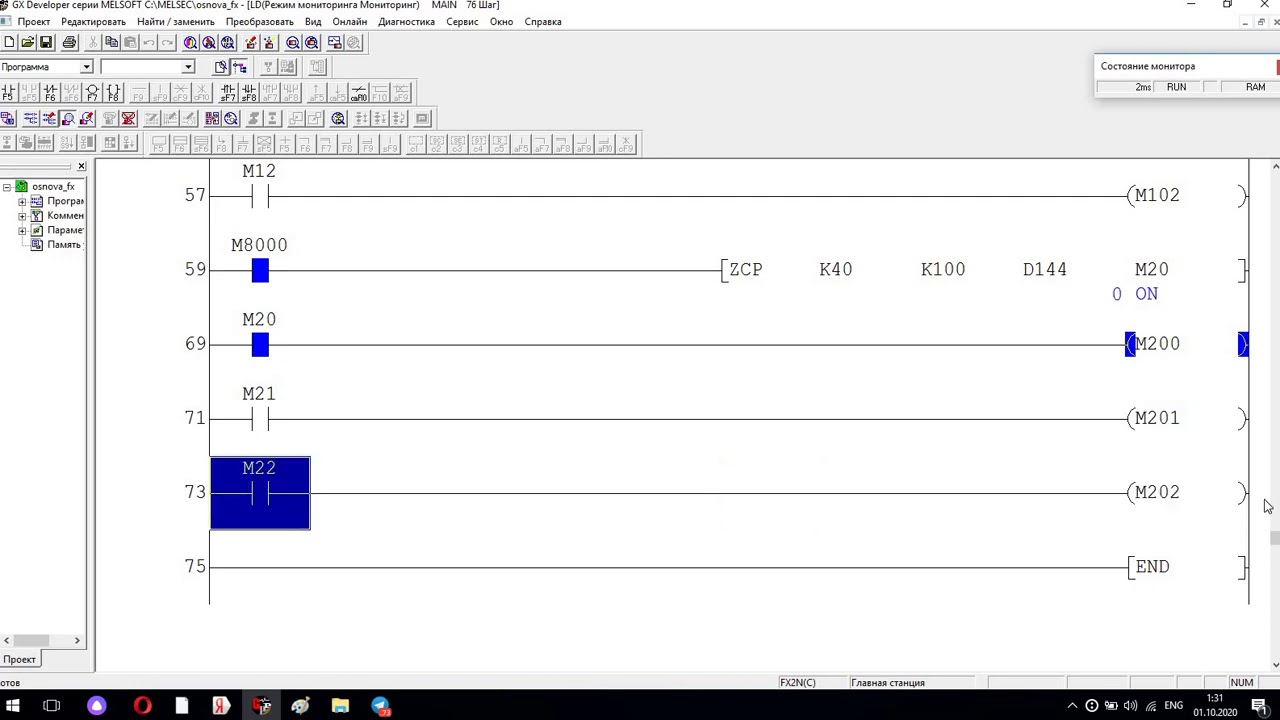
Task: Open the Редактировать menu
Action: (93, 21)
